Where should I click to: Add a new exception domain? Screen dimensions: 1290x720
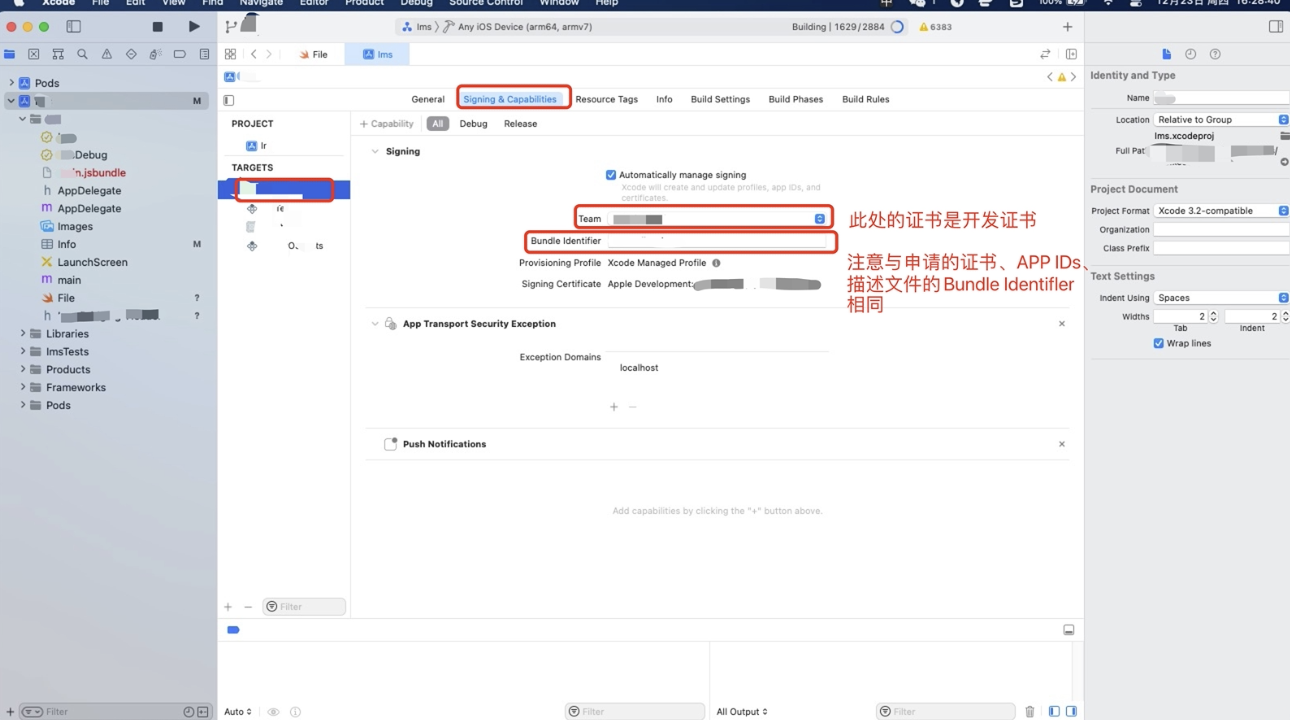click(614, 407)
